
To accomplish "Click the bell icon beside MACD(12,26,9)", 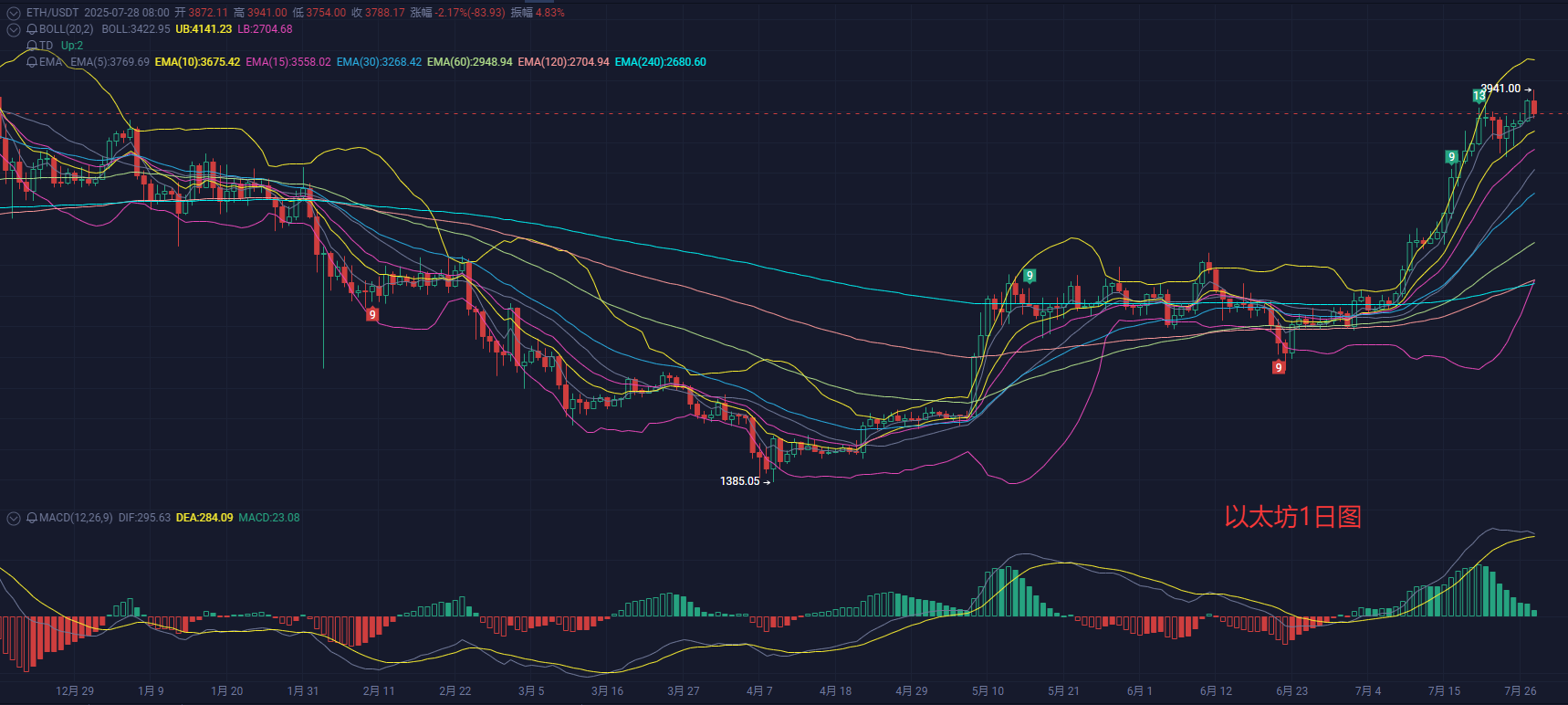I will click(32, 518).
